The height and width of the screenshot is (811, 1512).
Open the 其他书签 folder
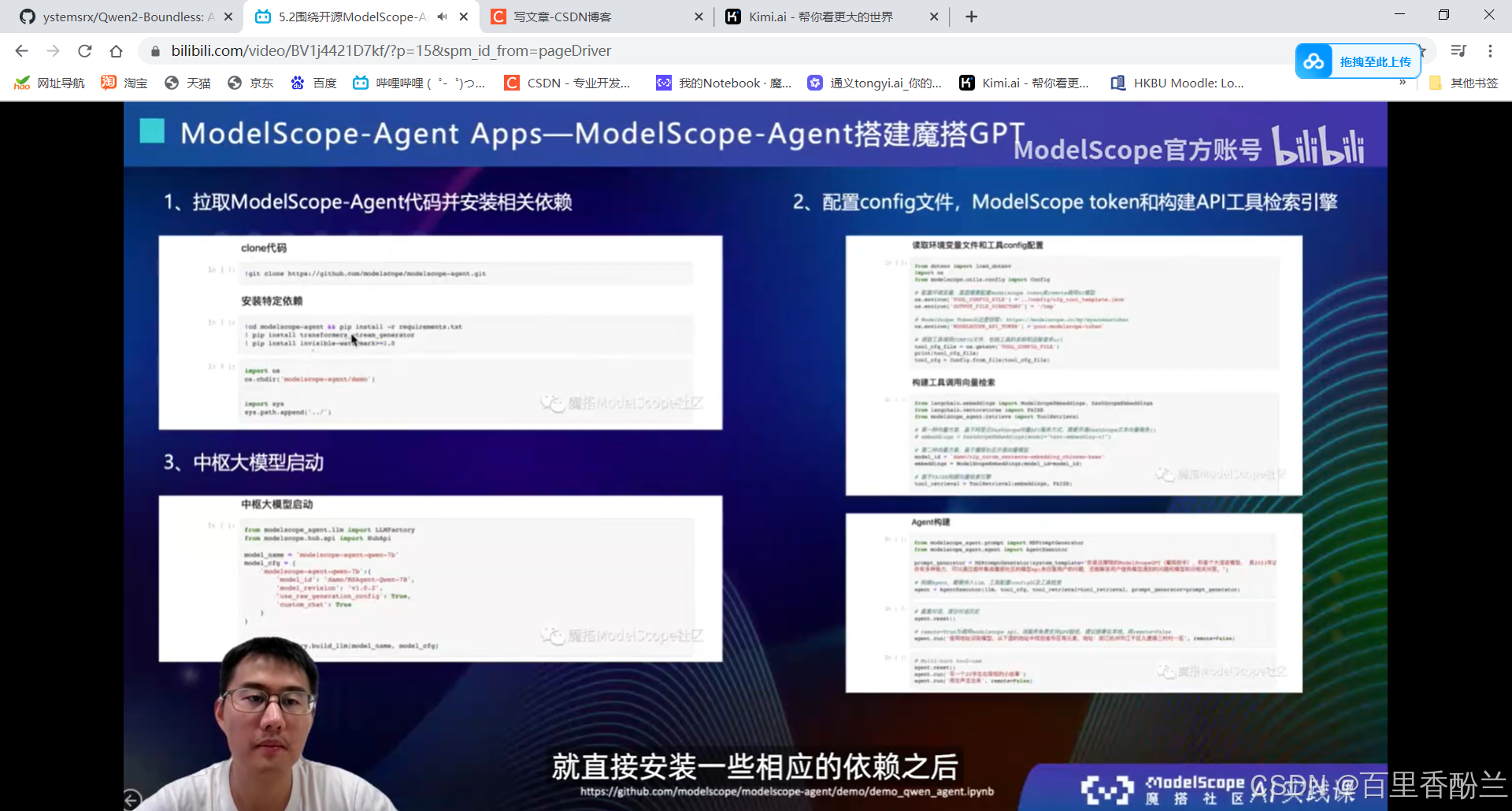coord(1463,83)
